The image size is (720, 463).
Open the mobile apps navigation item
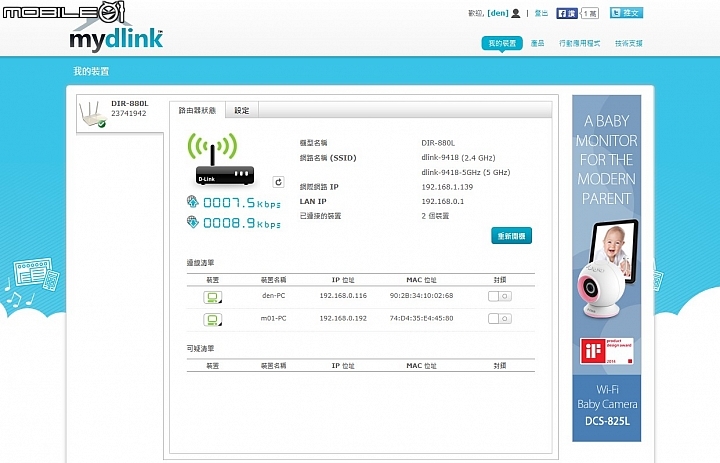click(x=579, y=43)
